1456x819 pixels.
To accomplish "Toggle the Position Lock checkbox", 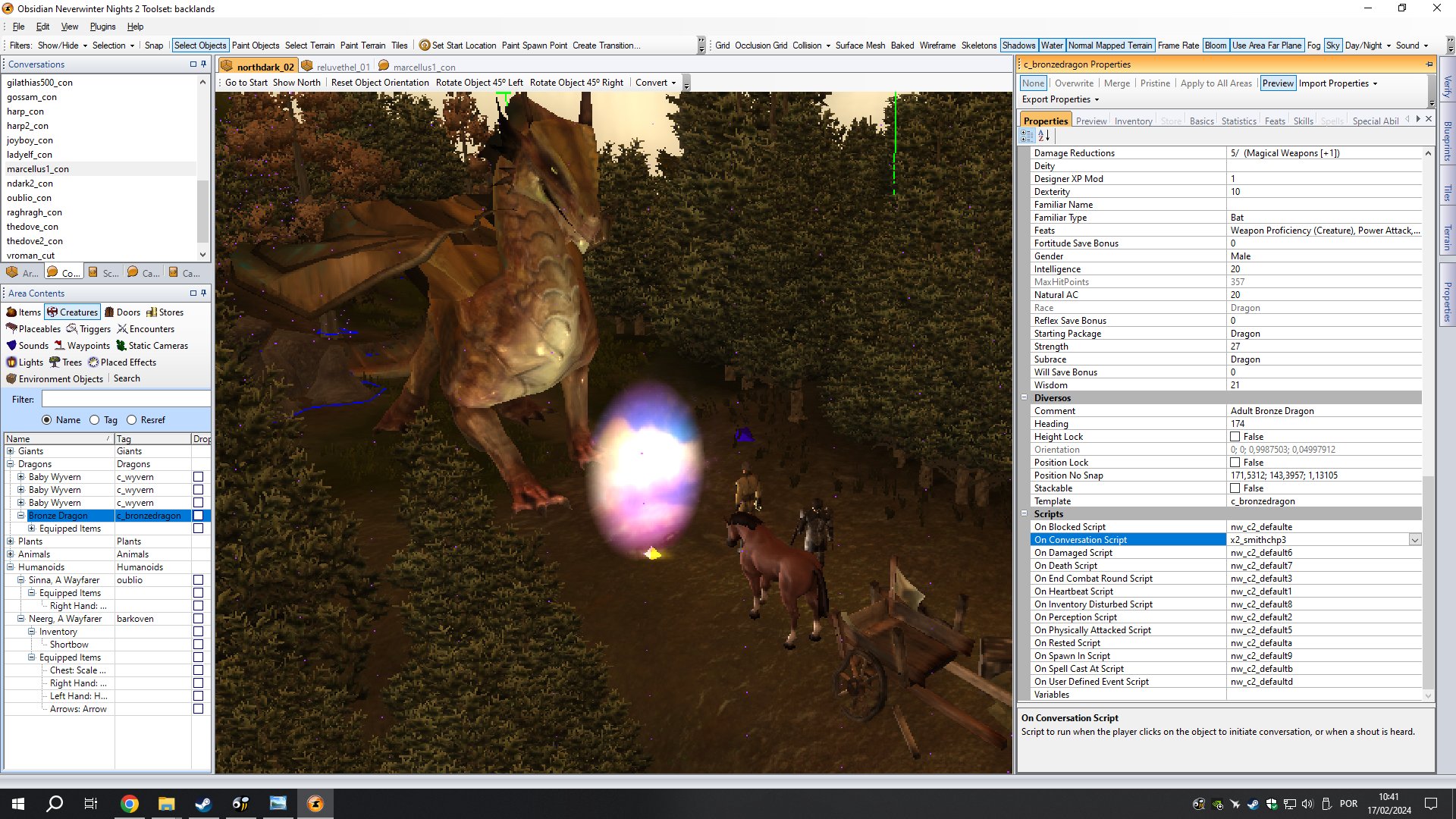I will [x=1235, y=463].
